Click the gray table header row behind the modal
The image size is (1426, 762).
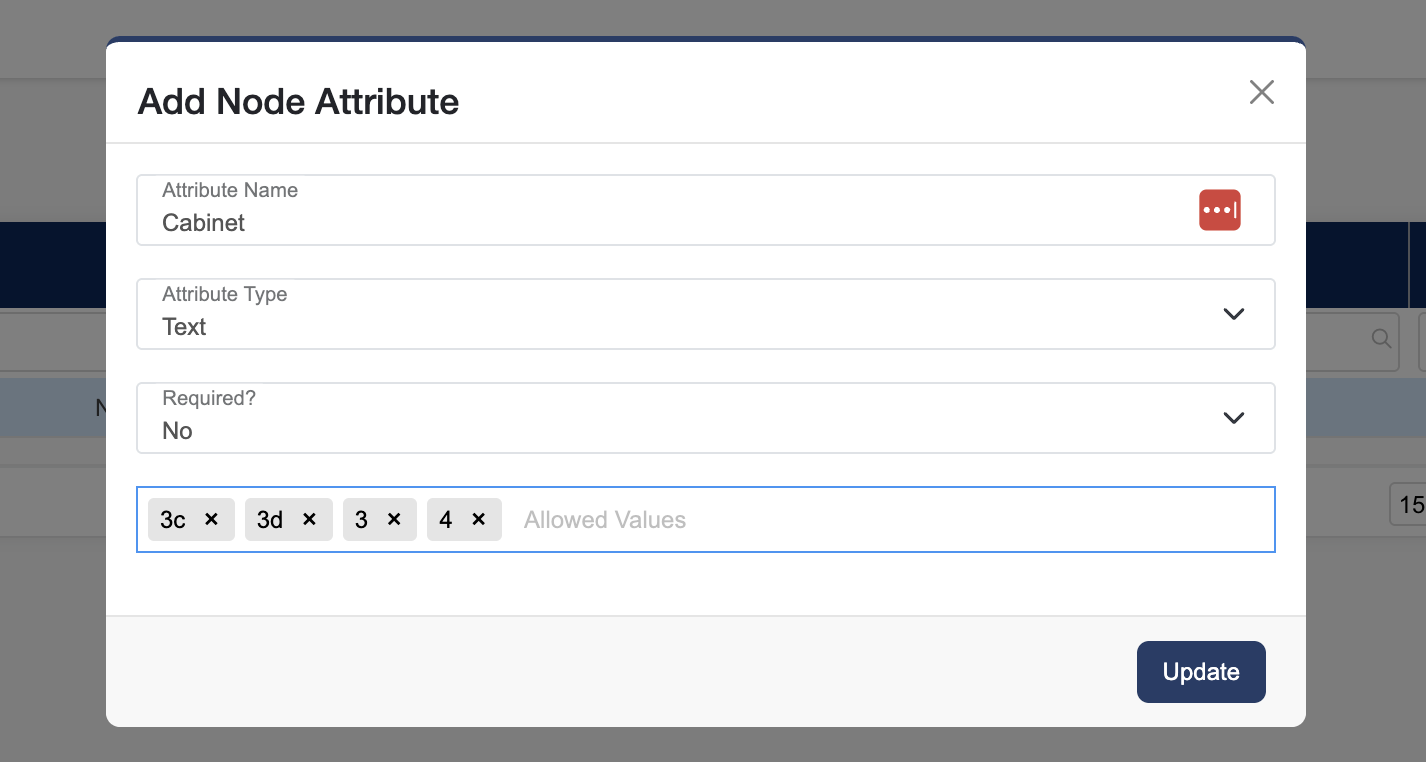point(50,407)
